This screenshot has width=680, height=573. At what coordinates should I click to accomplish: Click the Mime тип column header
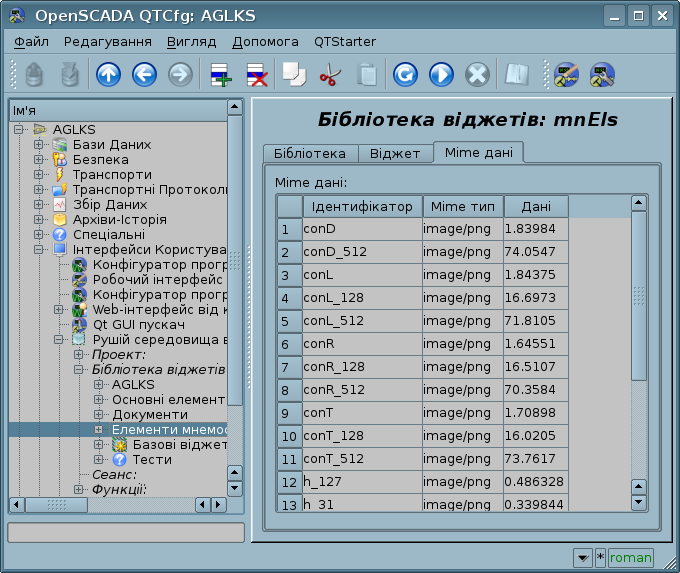[463, 206]
